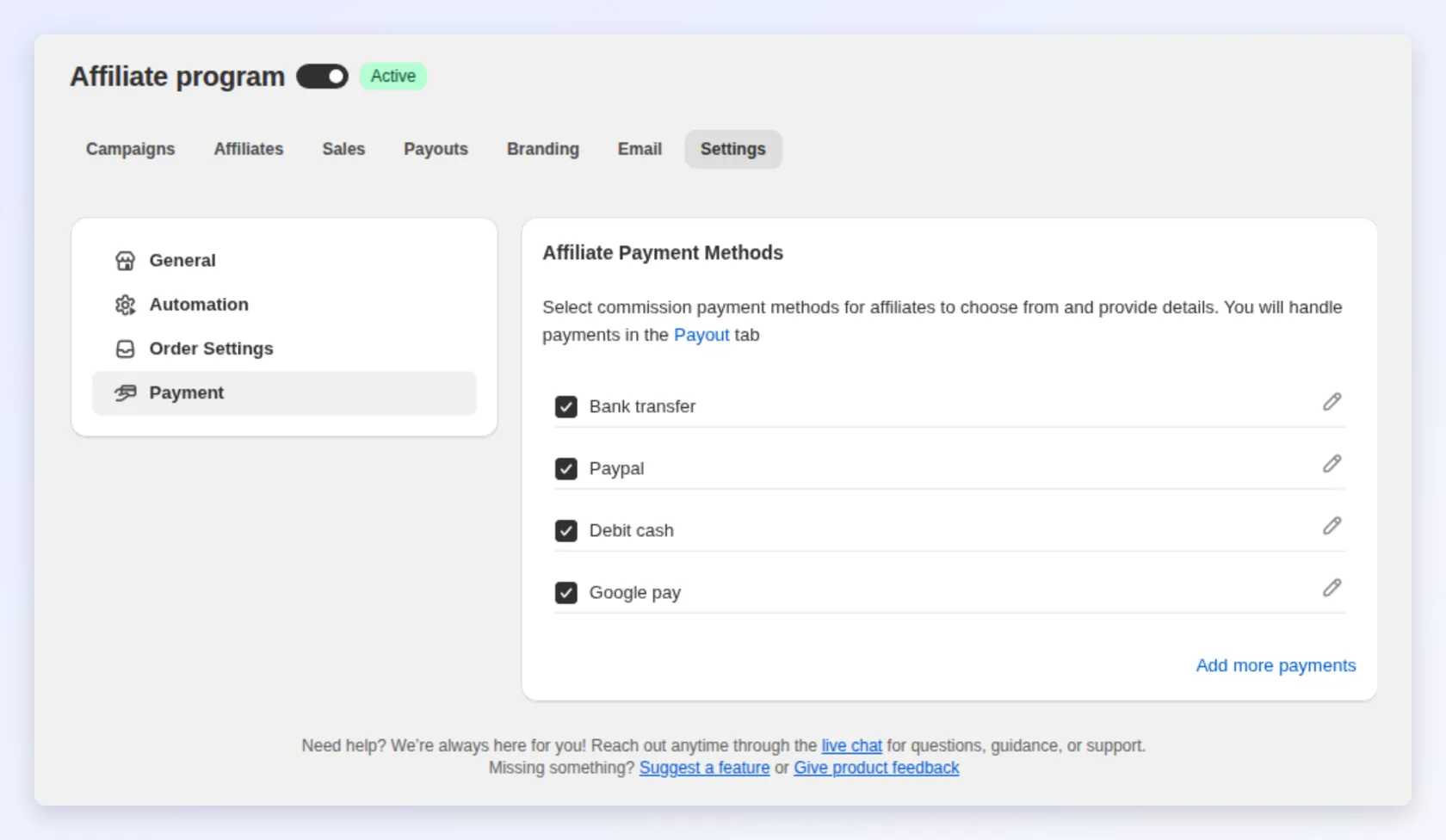Edit Bank transfer with pencil icon
The width and height of the screenshot is (1446, 840).
pyautogui.click(x=1332, y=402)
